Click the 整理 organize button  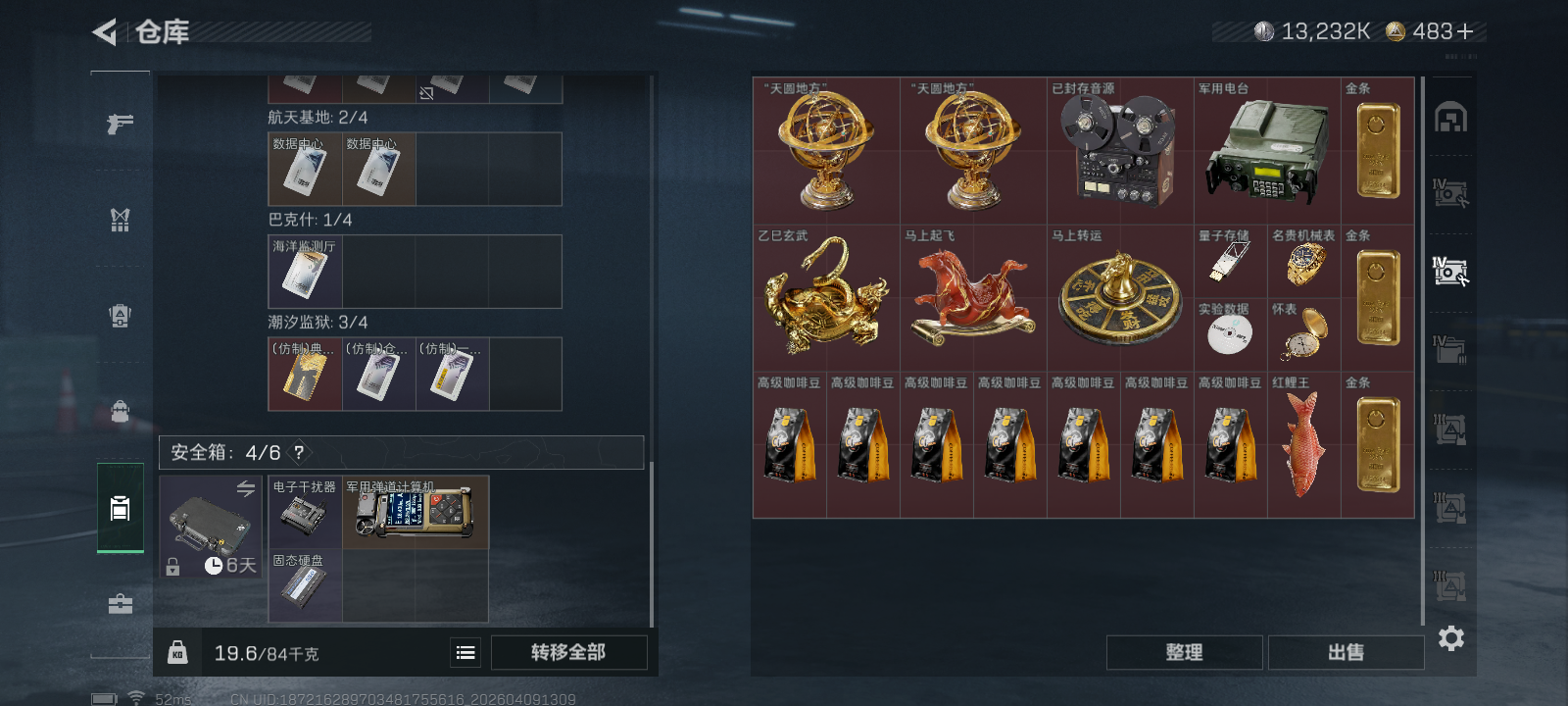[1184, 652]
